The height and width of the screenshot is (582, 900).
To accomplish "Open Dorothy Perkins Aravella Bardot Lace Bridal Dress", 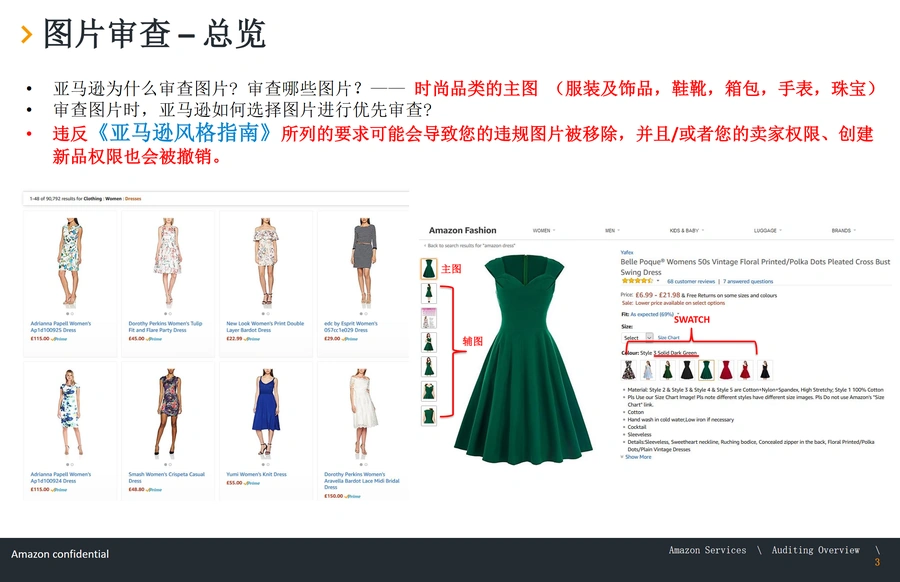I will tap(362, 480).
